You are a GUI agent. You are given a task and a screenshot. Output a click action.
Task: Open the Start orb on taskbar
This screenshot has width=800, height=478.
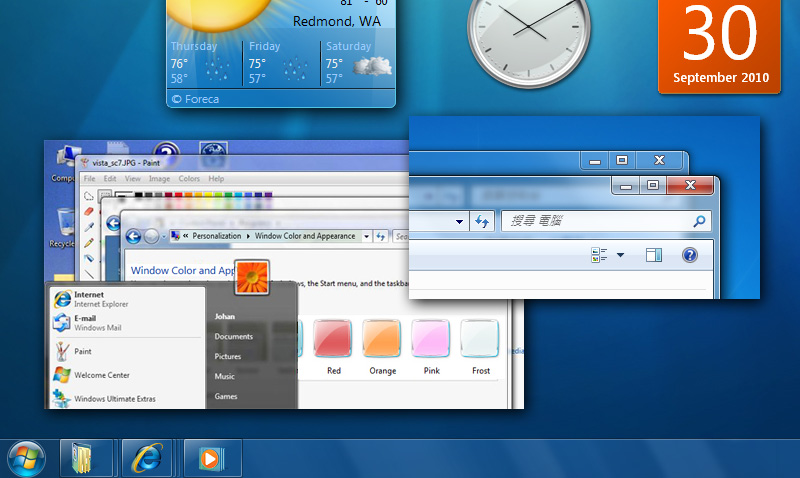coord(26,459)
